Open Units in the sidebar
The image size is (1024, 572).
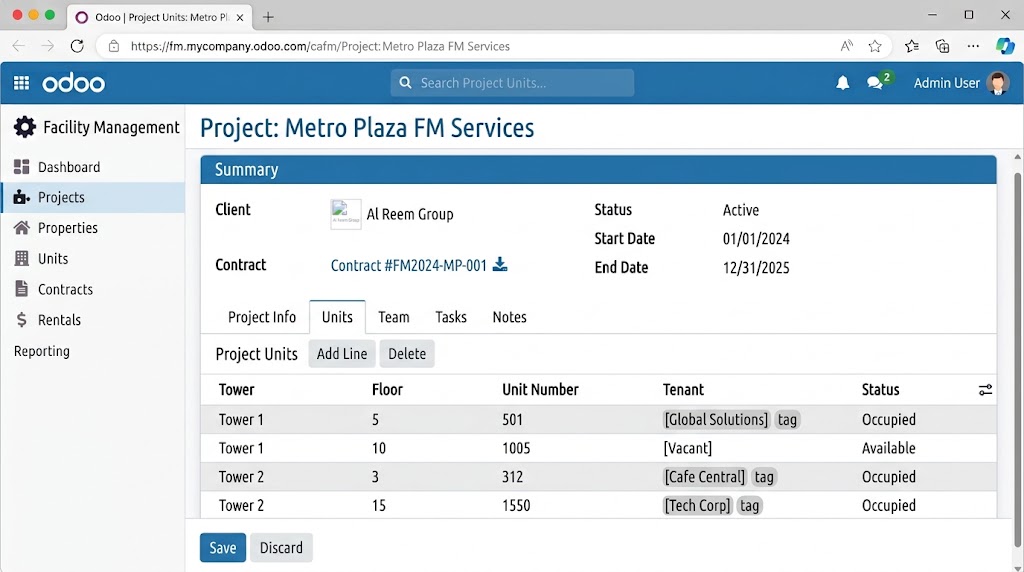click(93, 259)
